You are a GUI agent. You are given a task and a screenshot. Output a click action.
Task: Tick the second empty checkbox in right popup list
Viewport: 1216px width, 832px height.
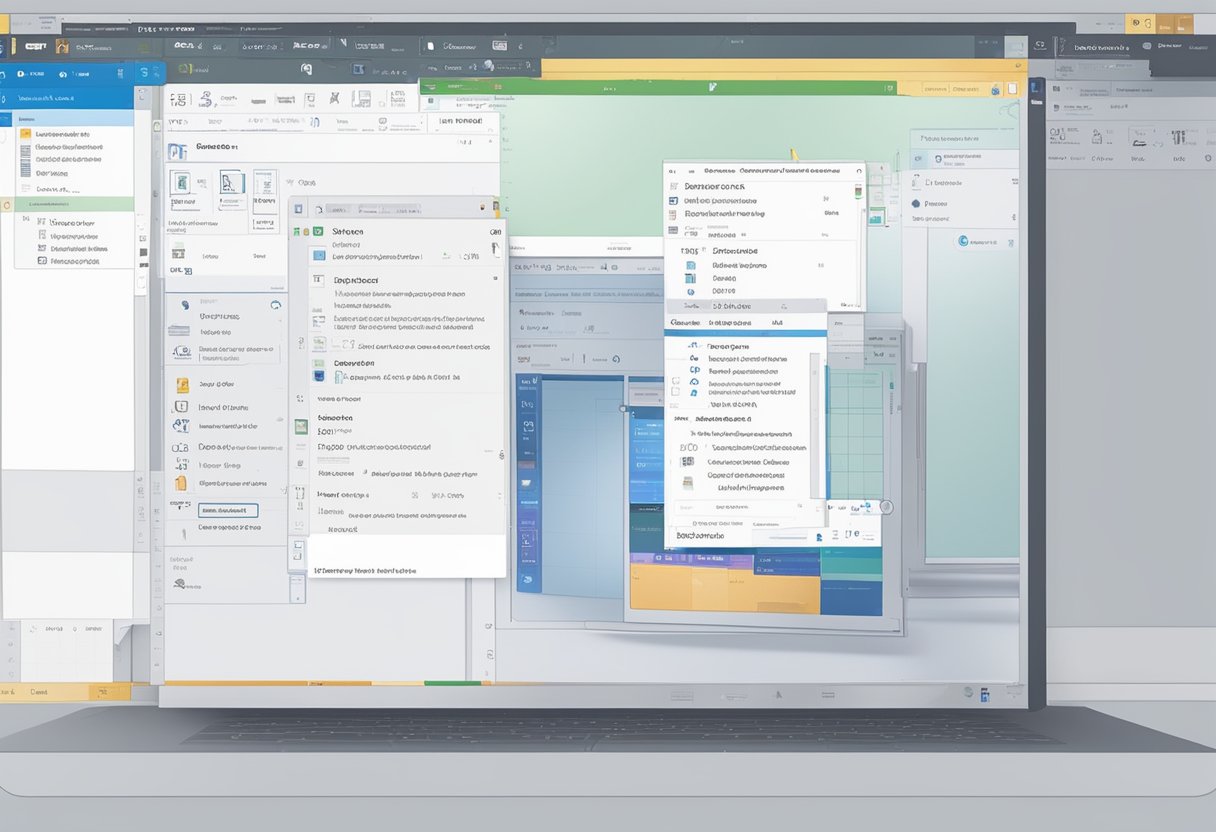676,395
